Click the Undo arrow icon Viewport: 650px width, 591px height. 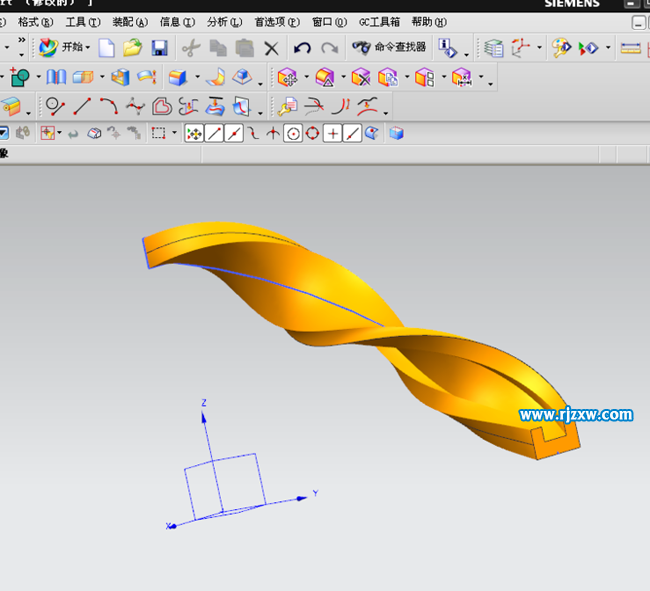click(x=302, y=47)
